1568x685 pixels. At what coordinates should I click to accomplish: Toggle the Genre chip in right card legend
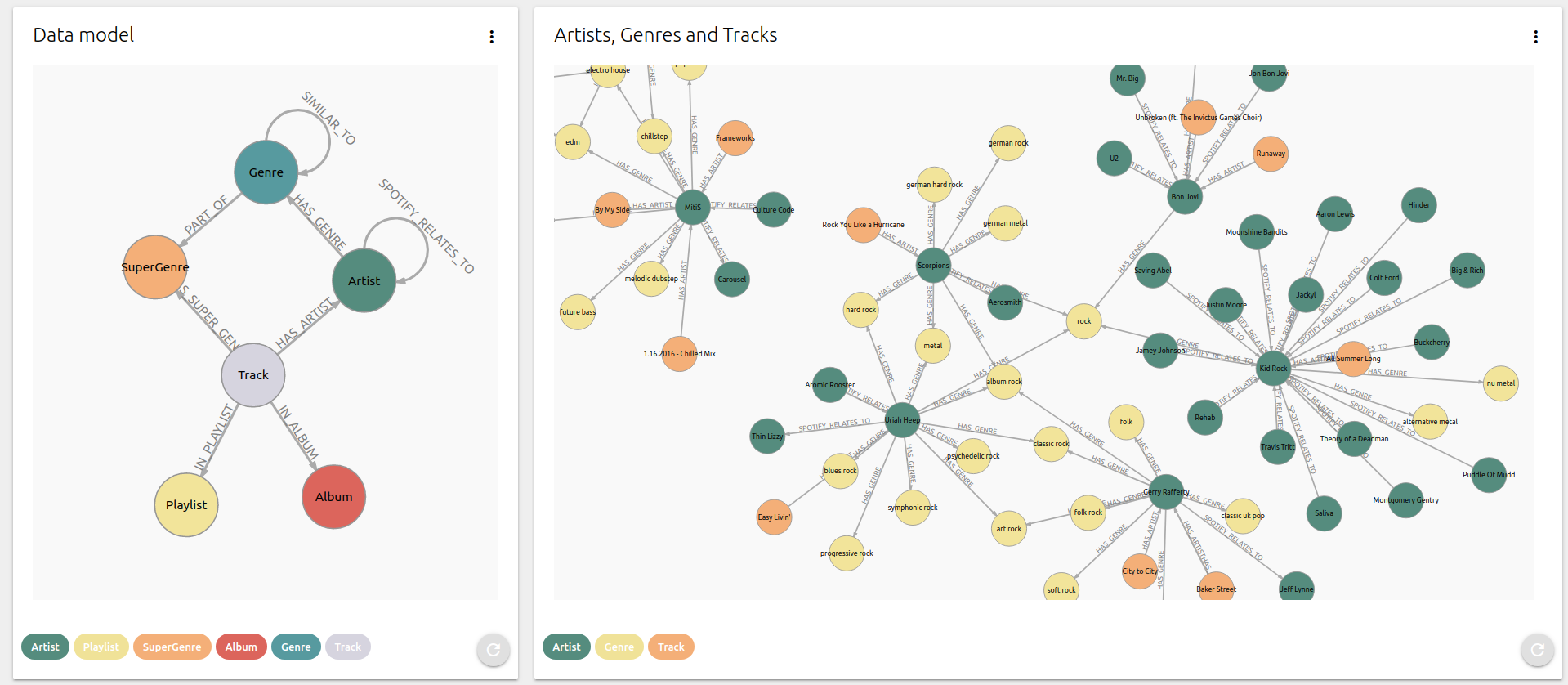619,647
